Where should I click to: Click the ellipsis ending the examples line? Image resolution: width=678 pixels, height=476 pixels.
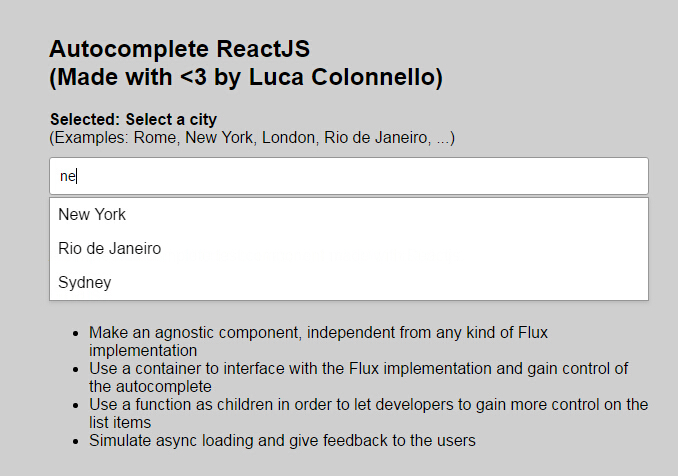(443, 137)
